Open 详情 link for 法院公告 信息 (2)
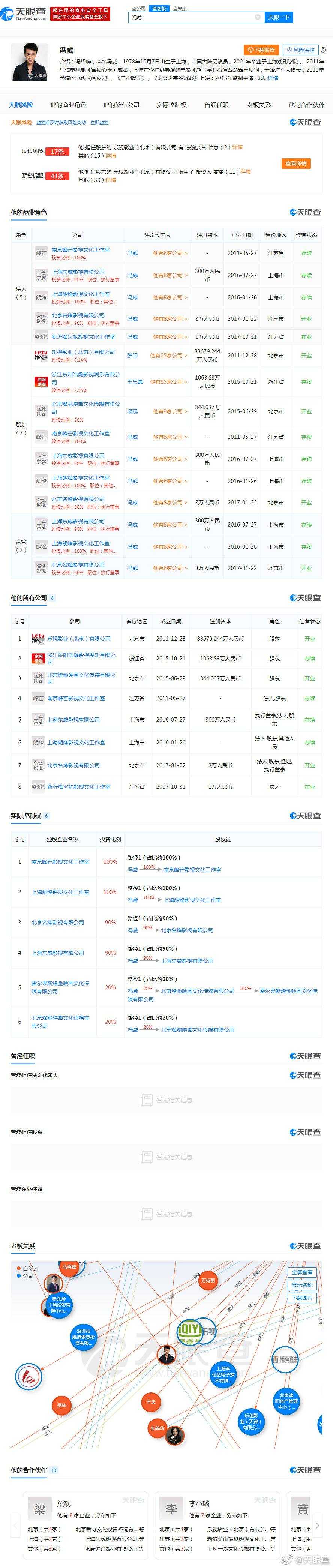The width and height of the screenshot is (333, 1568). click(x=237, y=147)
